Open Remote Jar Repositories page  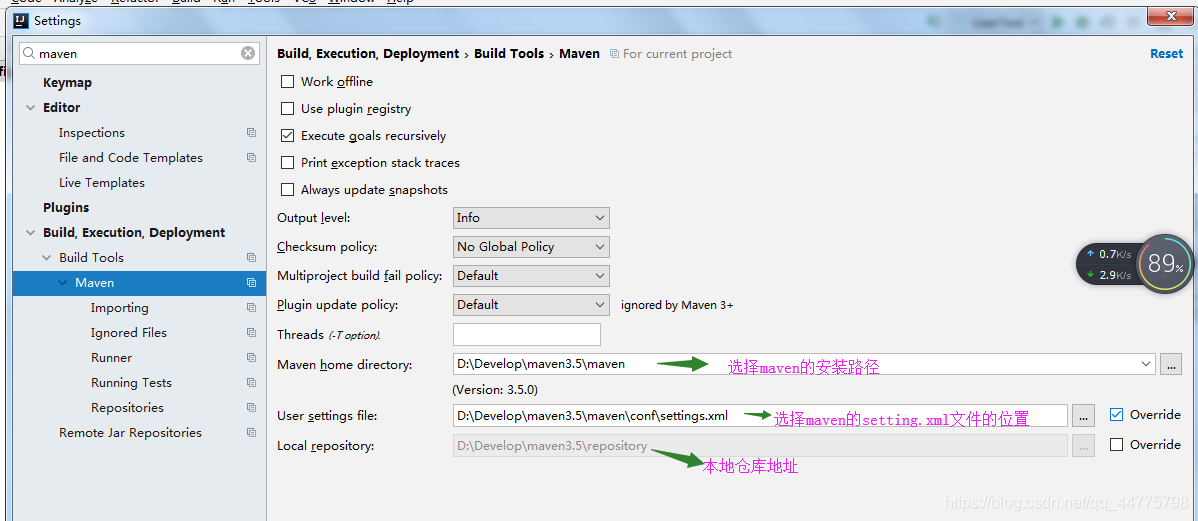(131, 433)
